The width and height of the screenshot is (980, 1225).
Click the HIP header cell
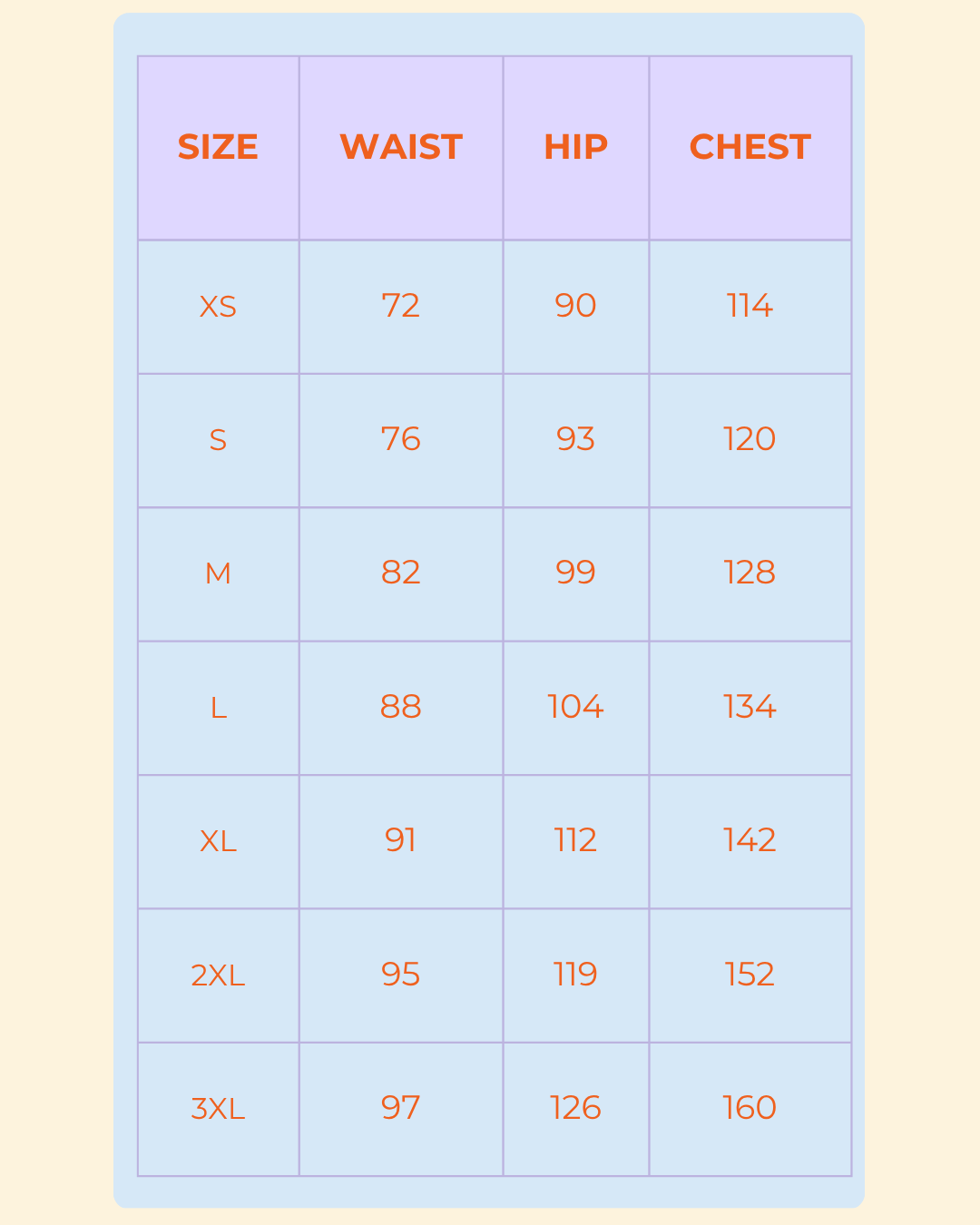[575, 147]
